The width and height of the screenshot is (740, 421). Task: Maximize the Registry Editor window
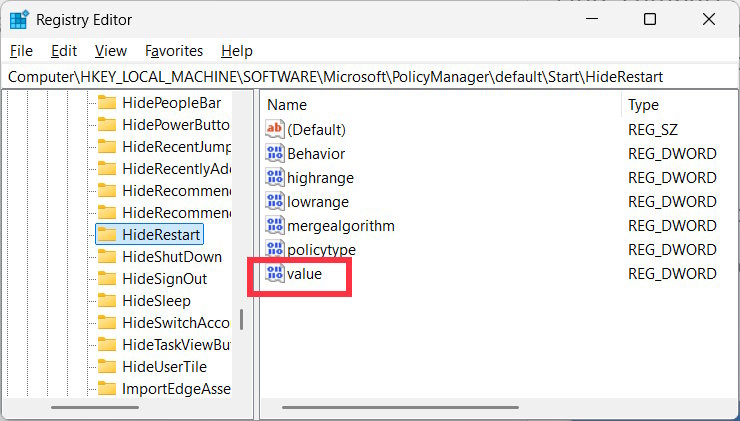coord(650,19)
